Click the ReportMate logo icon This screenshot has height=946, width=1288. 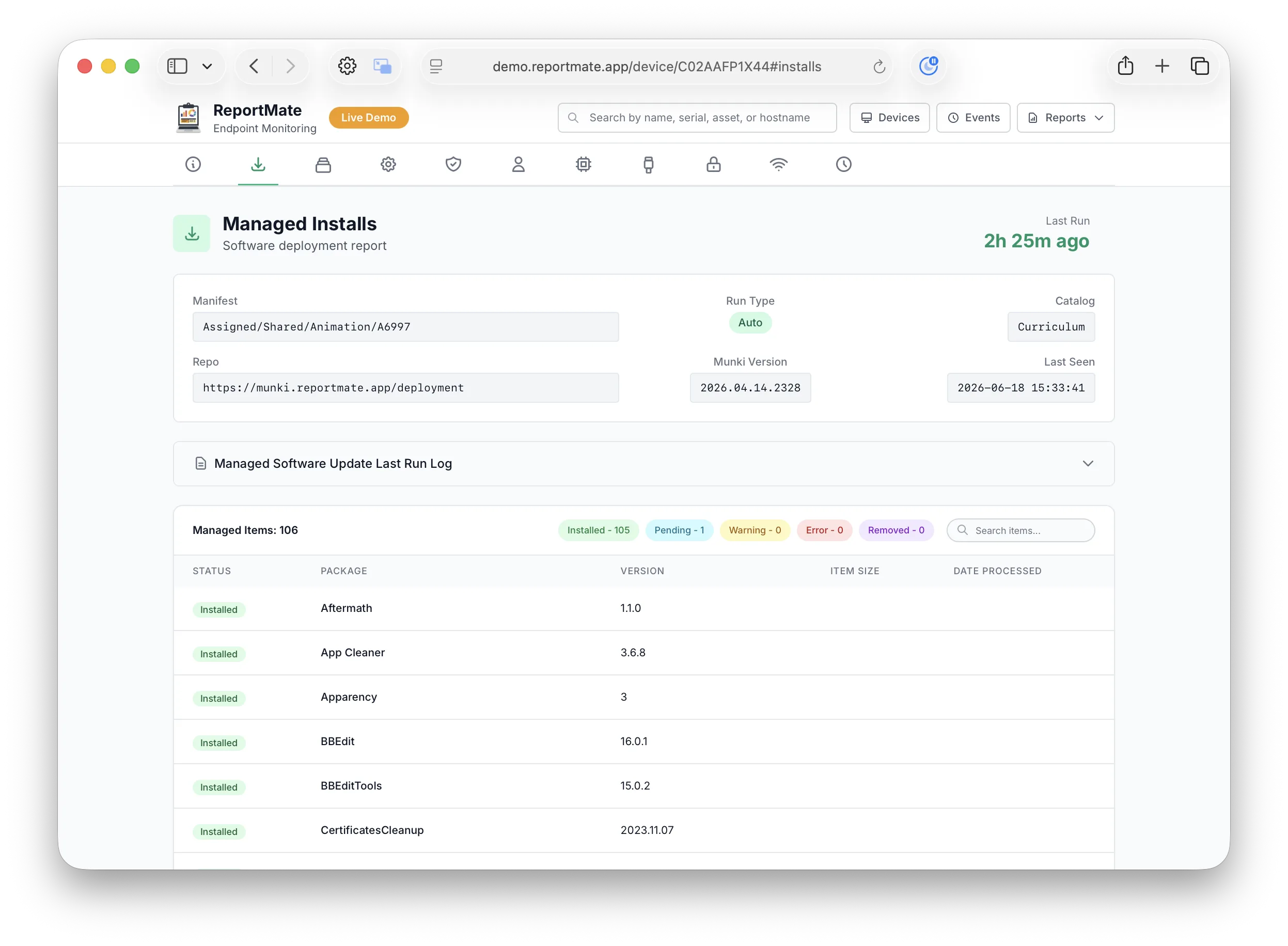[x=189, y=117]
